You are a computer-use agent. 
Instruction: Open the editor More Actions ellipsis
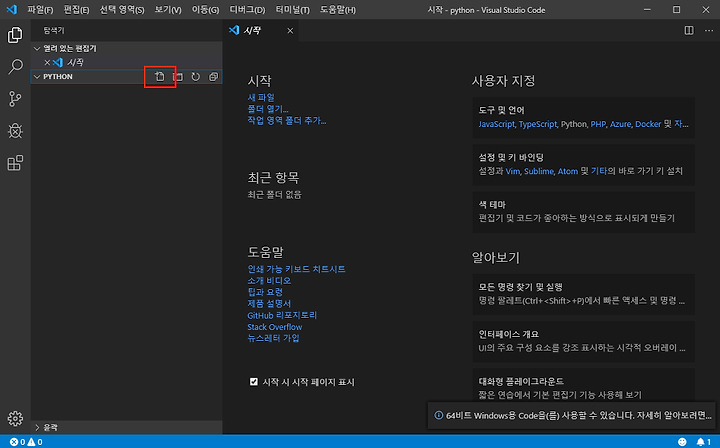(709, 31)
